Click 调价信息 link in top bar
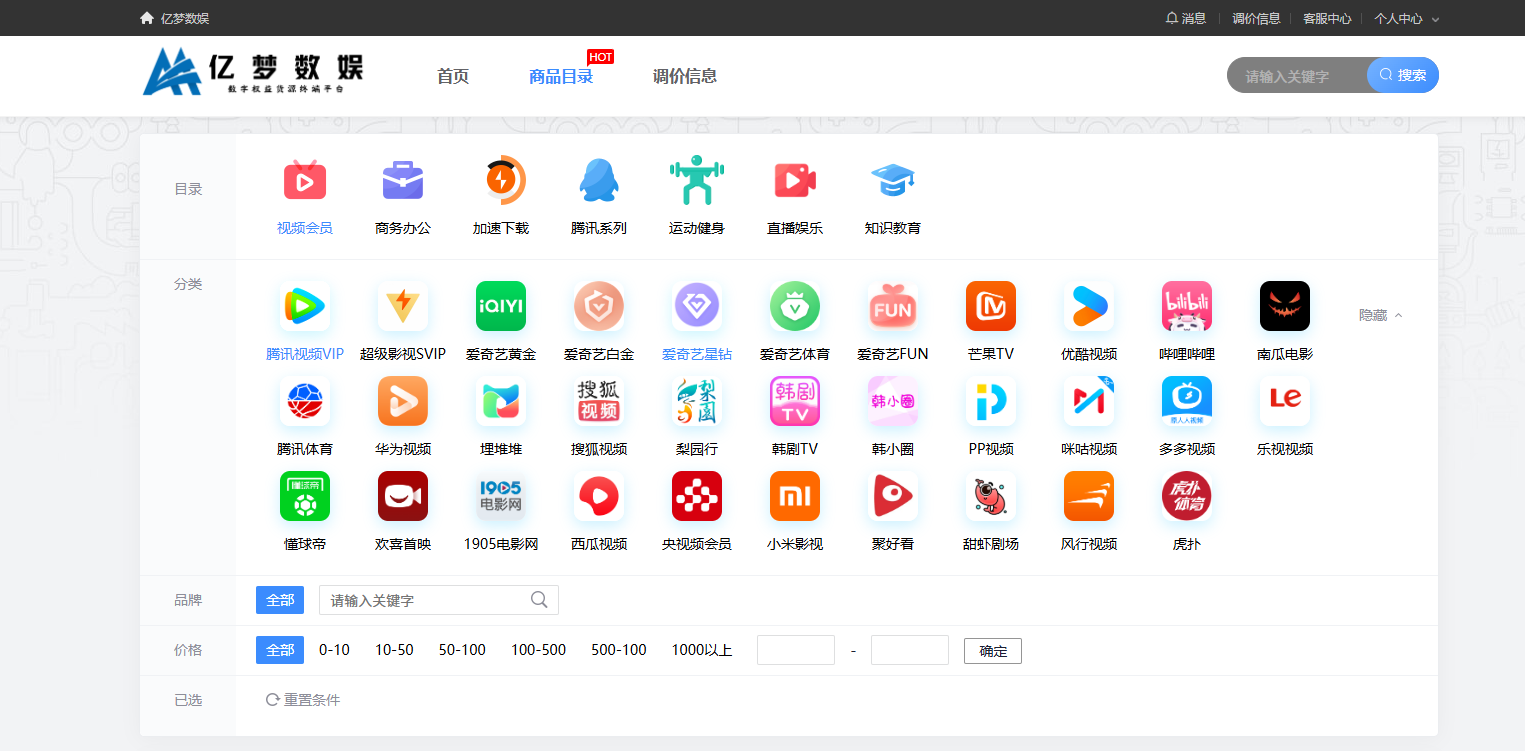The width and height of the screenshot is (1525, 751). pyautogui.click(x=1256, y=18)
